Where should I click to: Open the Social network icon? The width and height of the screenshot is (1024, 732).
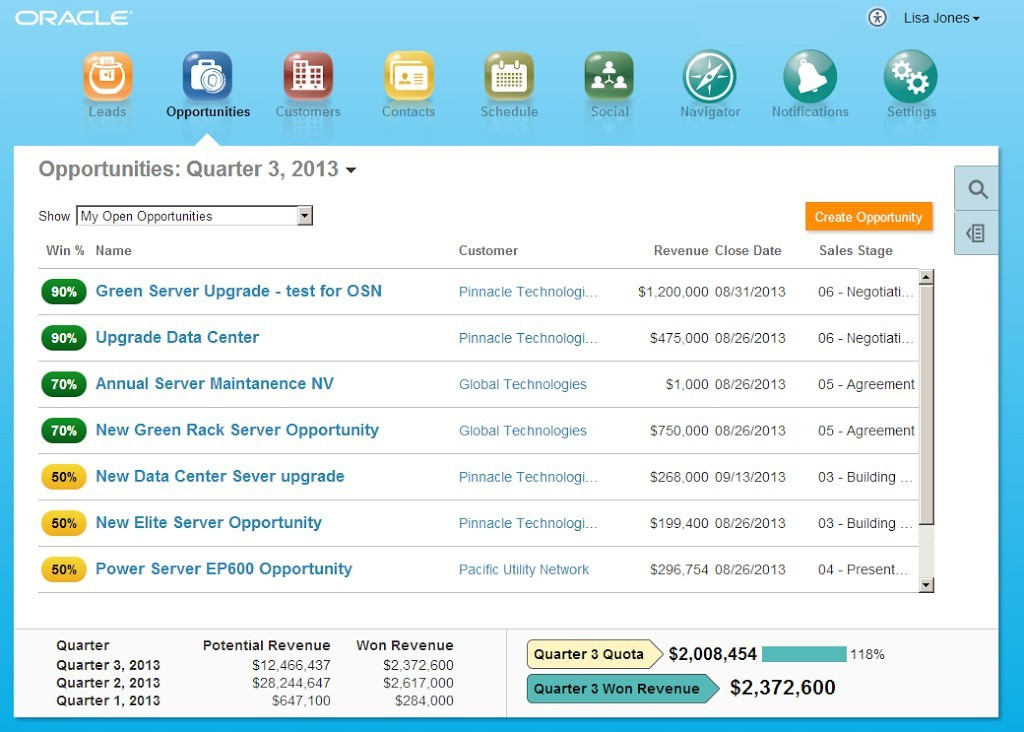tap(609, 76)
